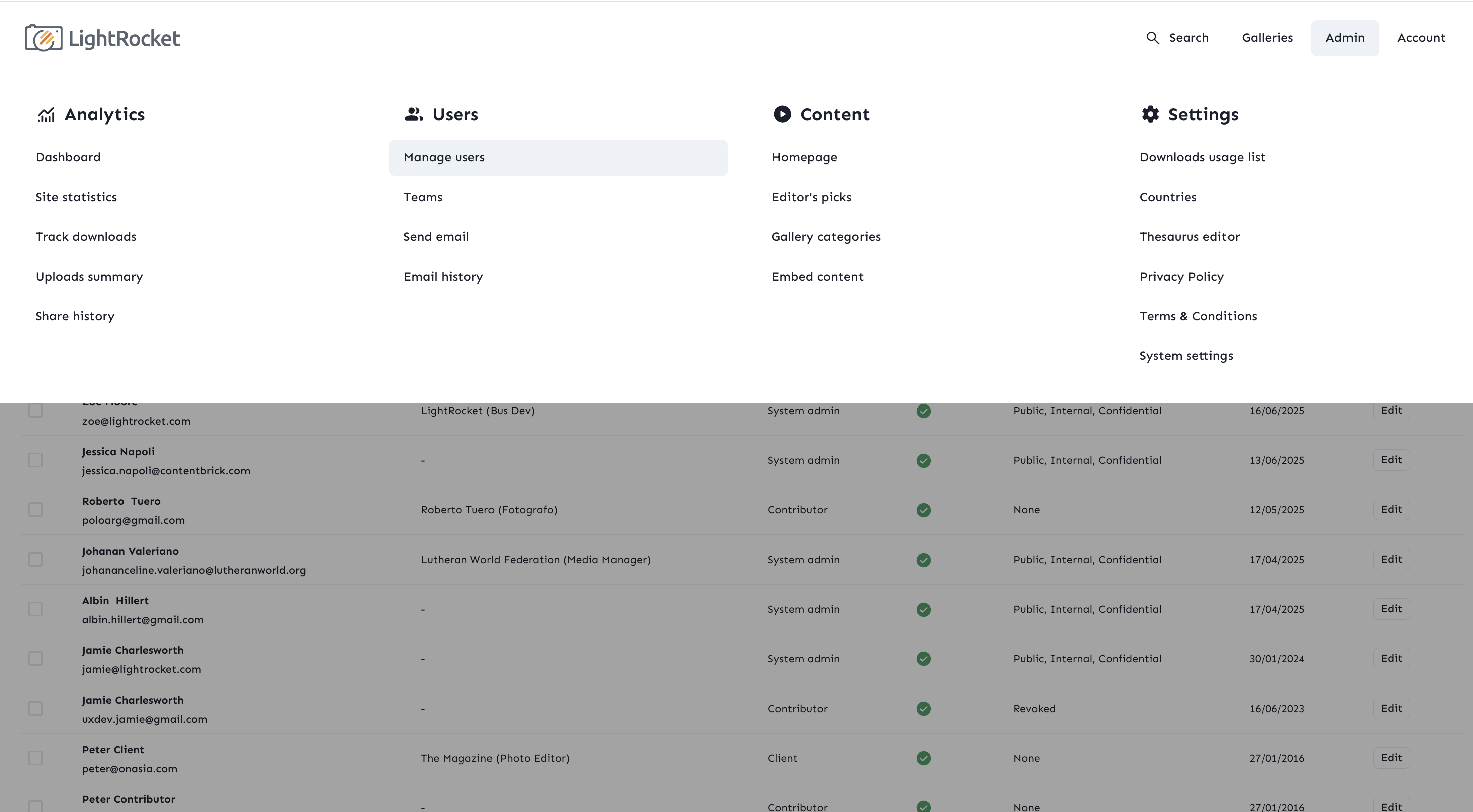Click email jessica.napoli@contentbrick.com
The image size is (1473, 812).
coord(166,471)
